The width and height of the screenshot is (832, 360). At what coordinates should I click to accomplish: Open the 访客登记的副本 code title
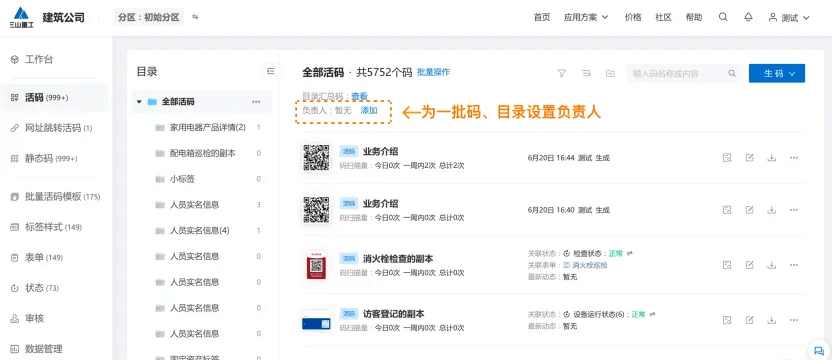tap(394, 314)
